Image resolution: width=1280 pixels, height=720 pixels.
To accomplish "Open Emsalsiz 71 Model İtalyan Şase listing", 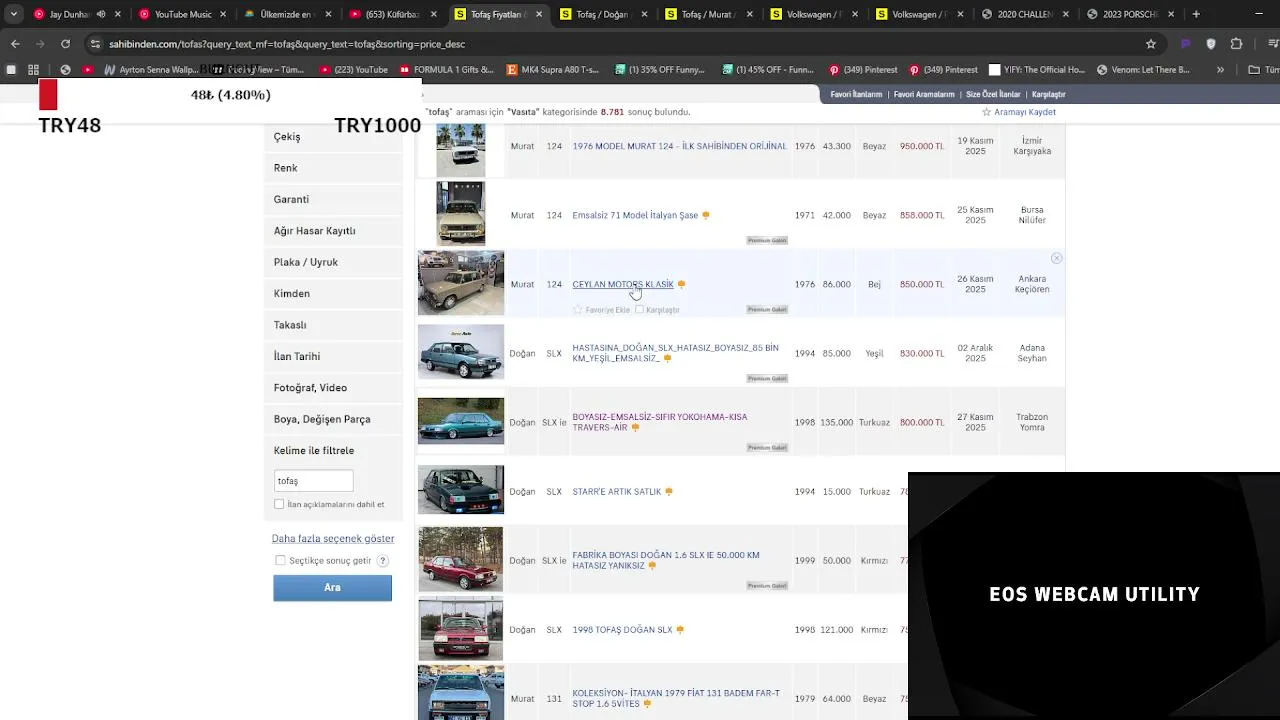I will pos(635,215).
